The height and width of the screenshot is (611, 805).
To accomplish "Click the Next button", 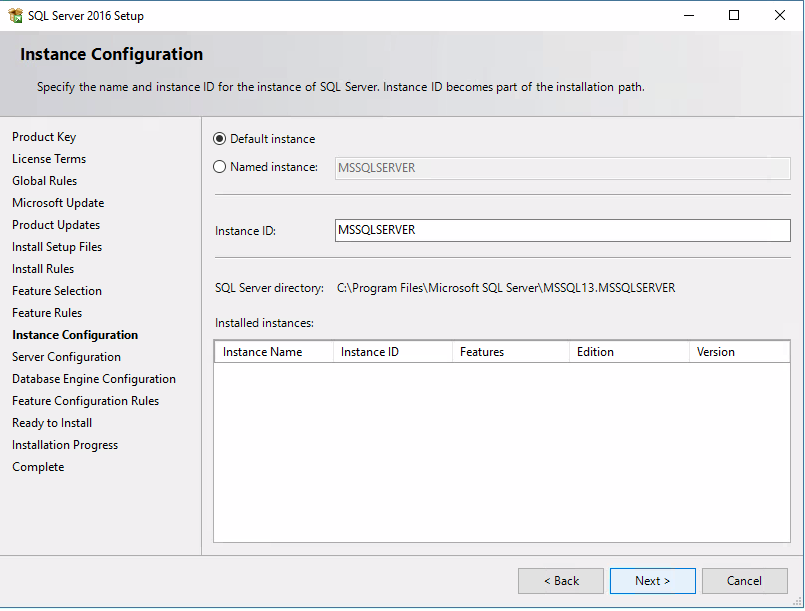I will [x=652, y=580].
